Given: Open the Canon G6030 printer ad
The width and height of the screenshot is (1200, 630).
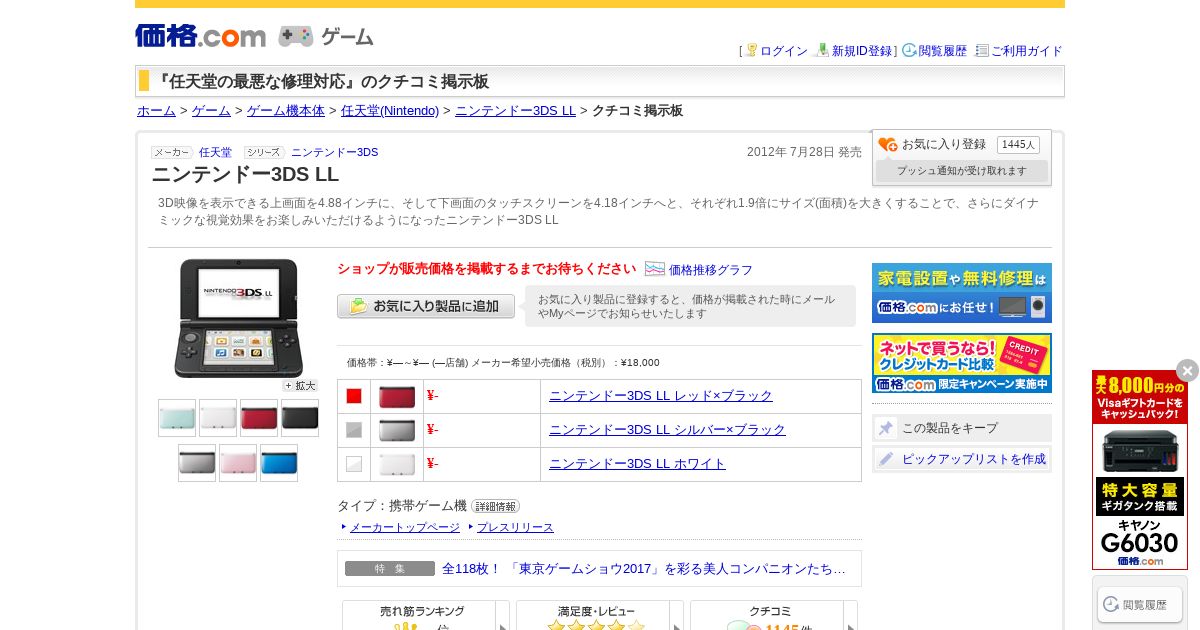Looking at the screenshot, I should click(x=1140, y=470).
